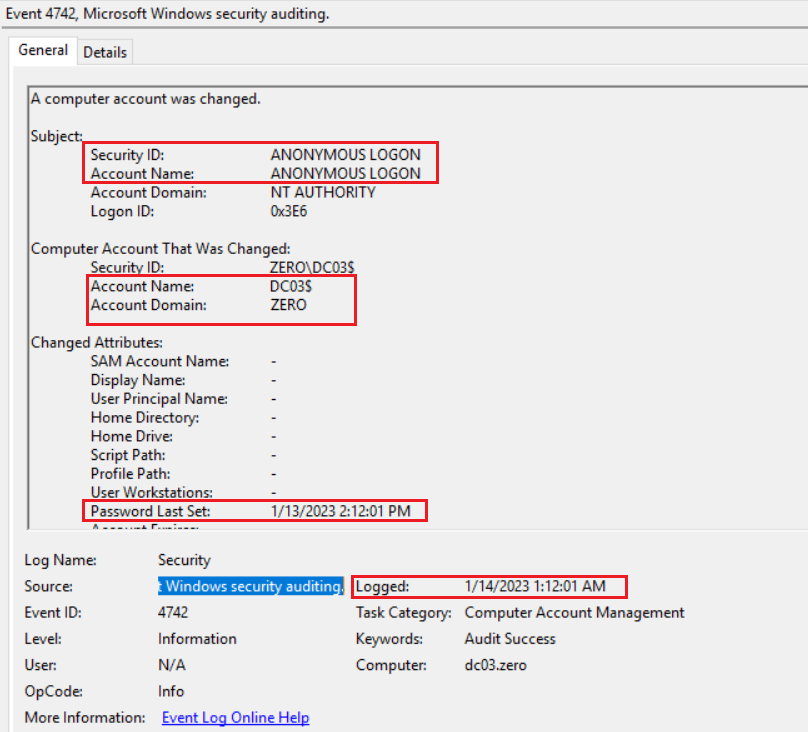Screen dimensions: 808x732
Task: Click the Keywords value 'Audit Success'
Action: [x=510, y=639]
